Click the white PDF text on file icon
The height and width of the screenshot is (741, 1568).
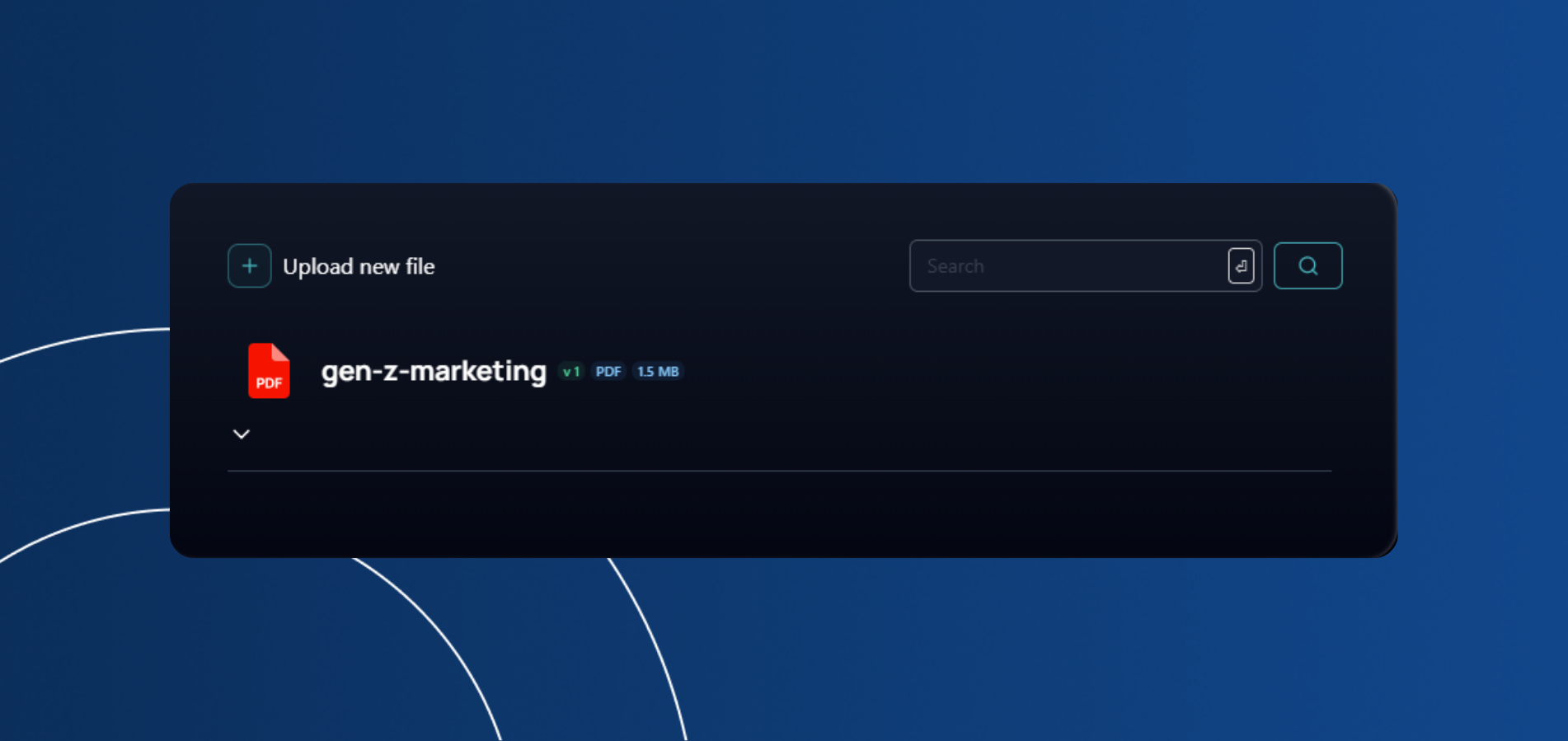point(269,383)
